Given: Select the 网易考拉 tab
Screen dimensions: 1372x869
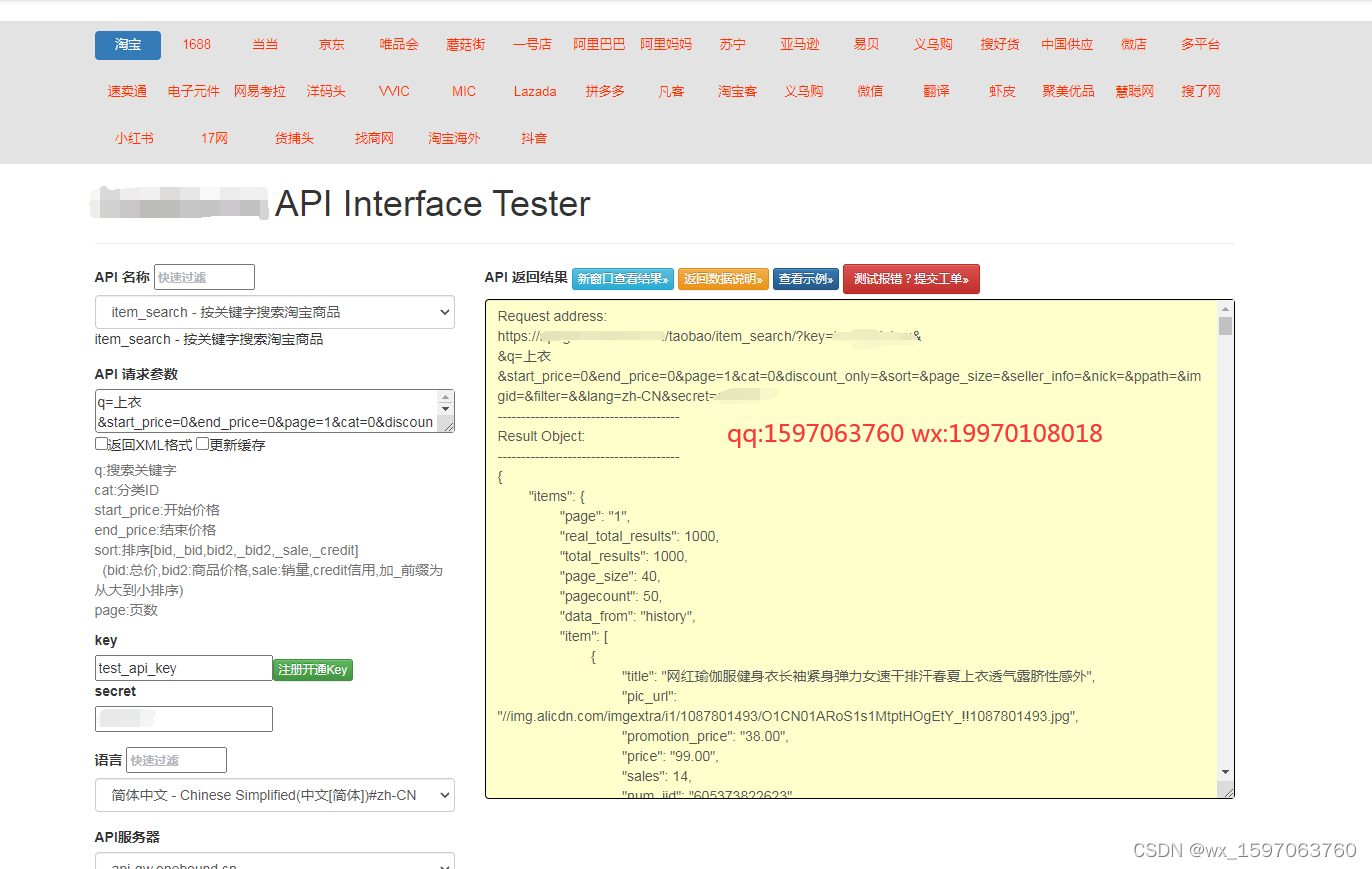Looking at the screenshot, I should (260, 92).
